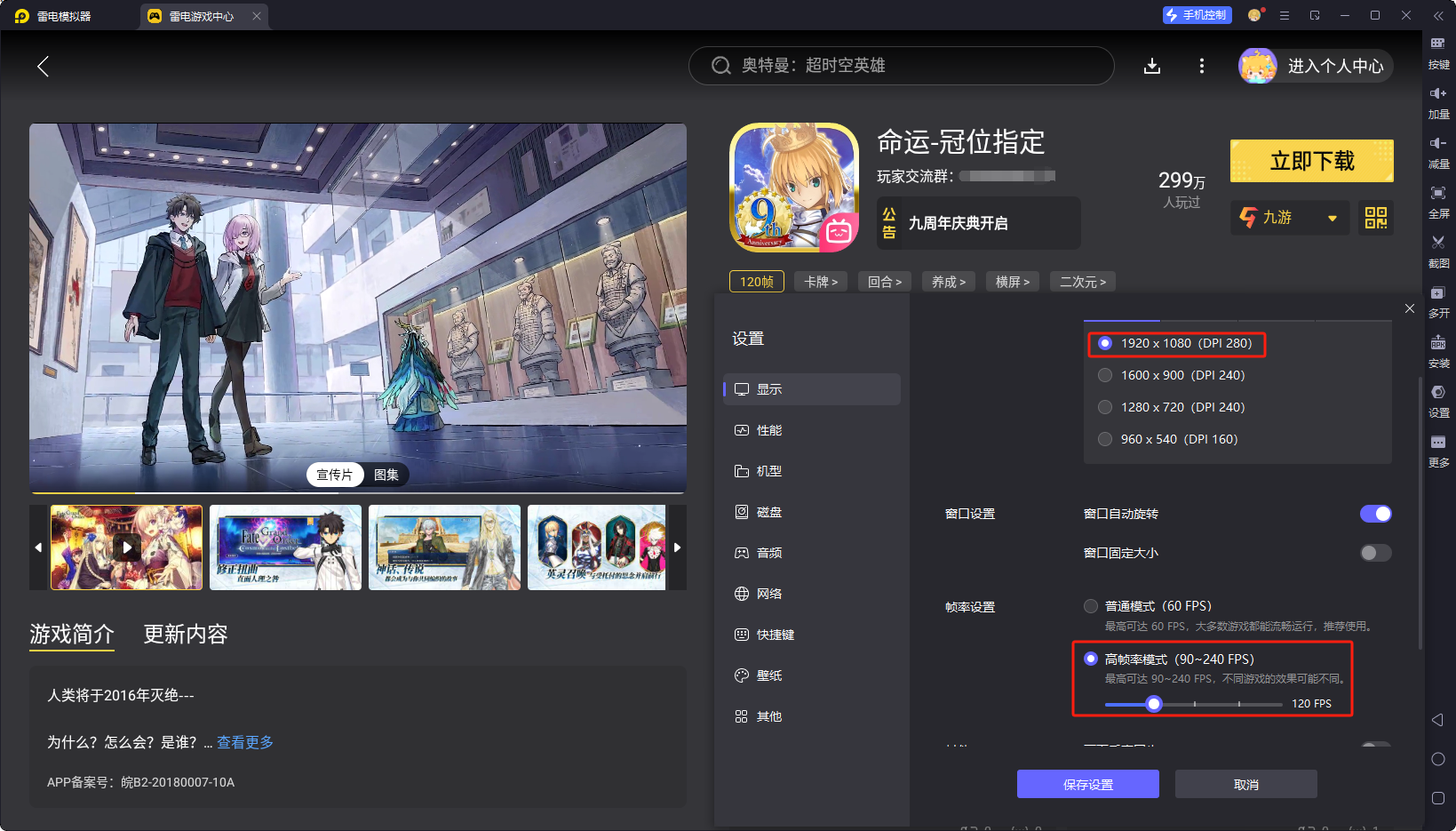The image size is (1456, 831).
Task: Go back with the left arrow icon
Action: pos(43,66)
